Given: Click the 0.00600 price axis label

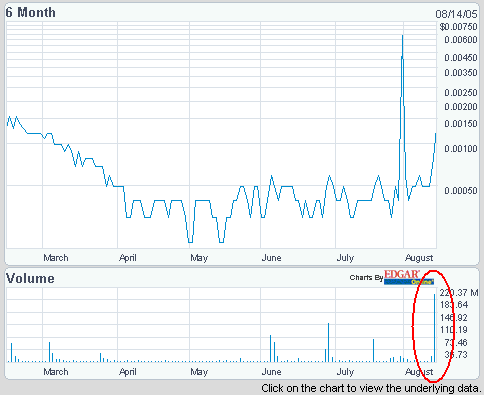Looking at the screenshot, I should tap(461, 40).
